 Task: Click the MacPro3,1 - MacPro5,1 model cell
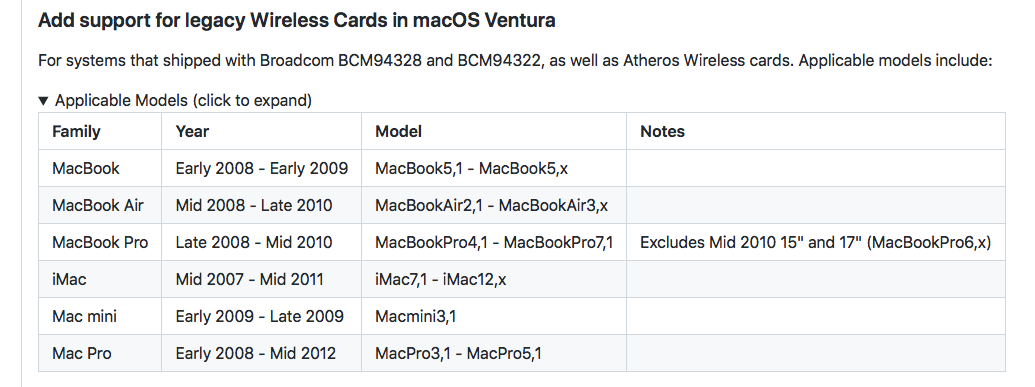coord(494,353)
